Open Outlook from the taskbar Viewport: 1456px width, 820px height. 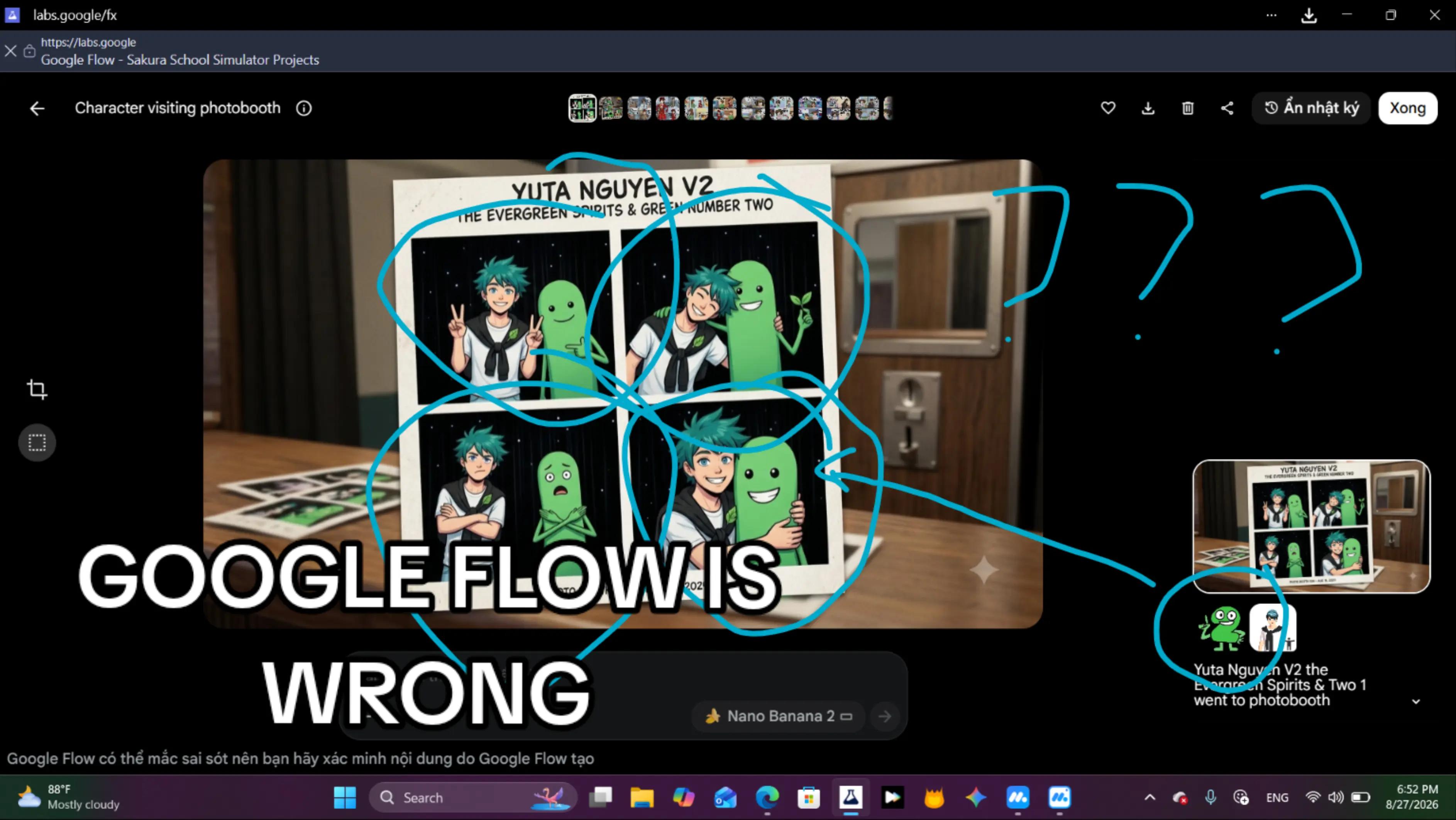(725, 797)
